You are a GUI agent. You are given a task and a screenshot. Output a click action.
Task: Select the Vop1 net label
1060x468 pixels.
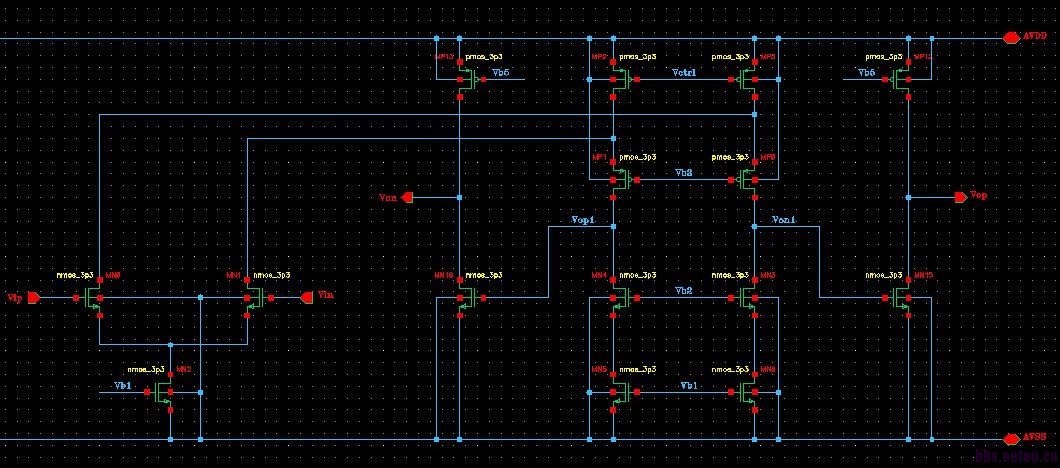coord(583,220)
